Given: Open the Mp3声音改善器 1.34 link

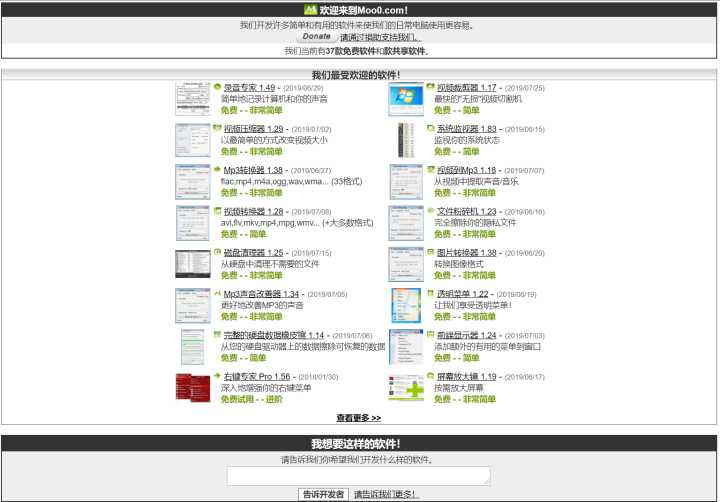Looking at the screenshot, I should tap(261, 294).
